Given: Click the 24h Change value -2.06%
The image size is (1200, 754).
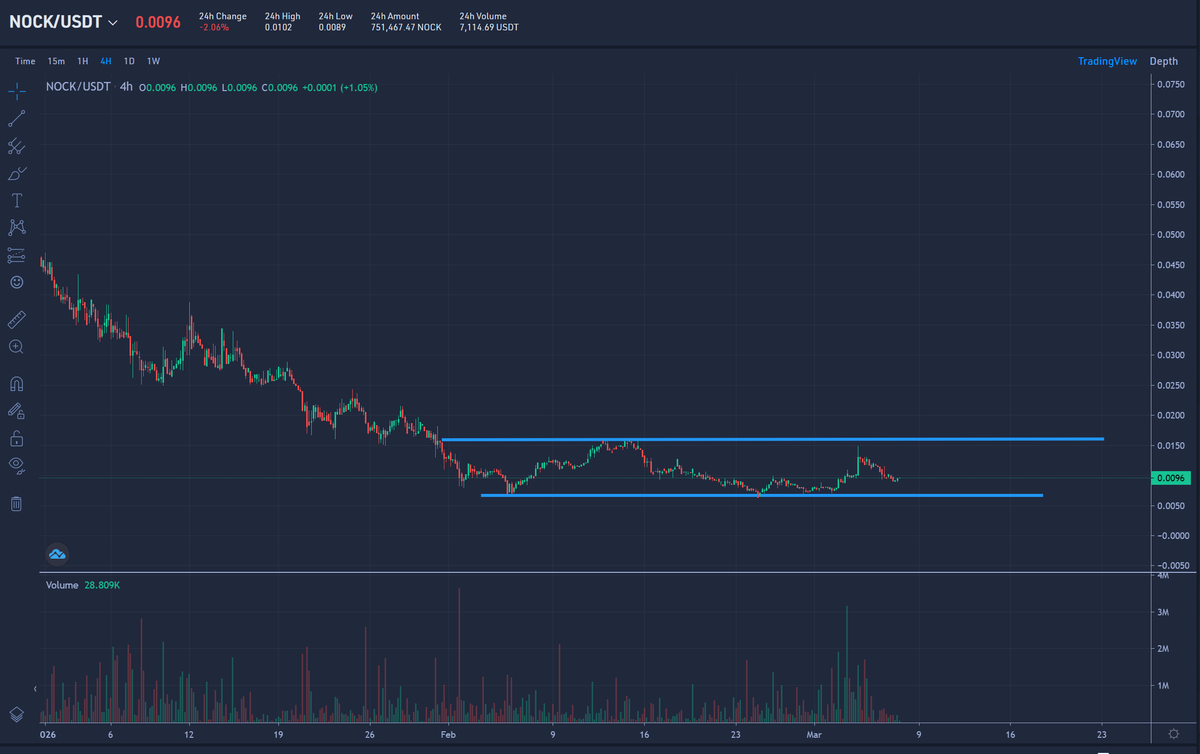Looking at the screenshot, I should point(212,27).
